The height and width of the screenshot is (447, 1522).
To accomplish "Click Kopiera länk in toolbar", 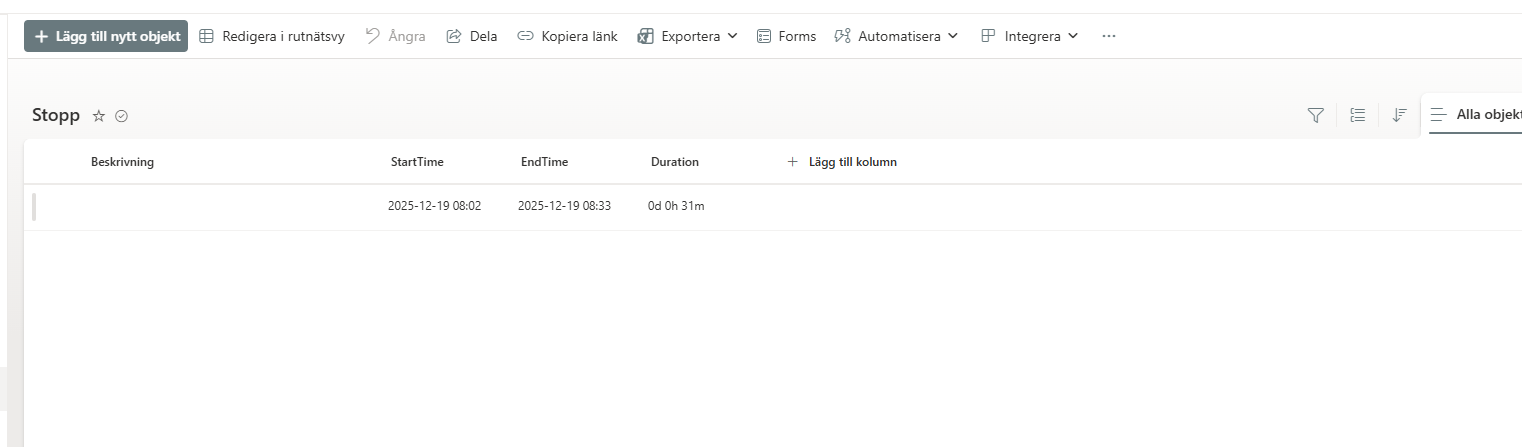I will pyautogui.click(x=567, y=36).
